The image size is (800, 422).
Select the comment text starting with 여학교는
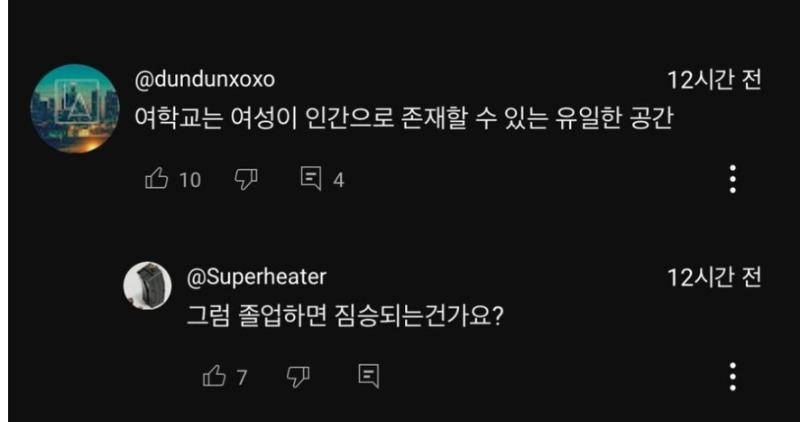(x=405, y=118)
